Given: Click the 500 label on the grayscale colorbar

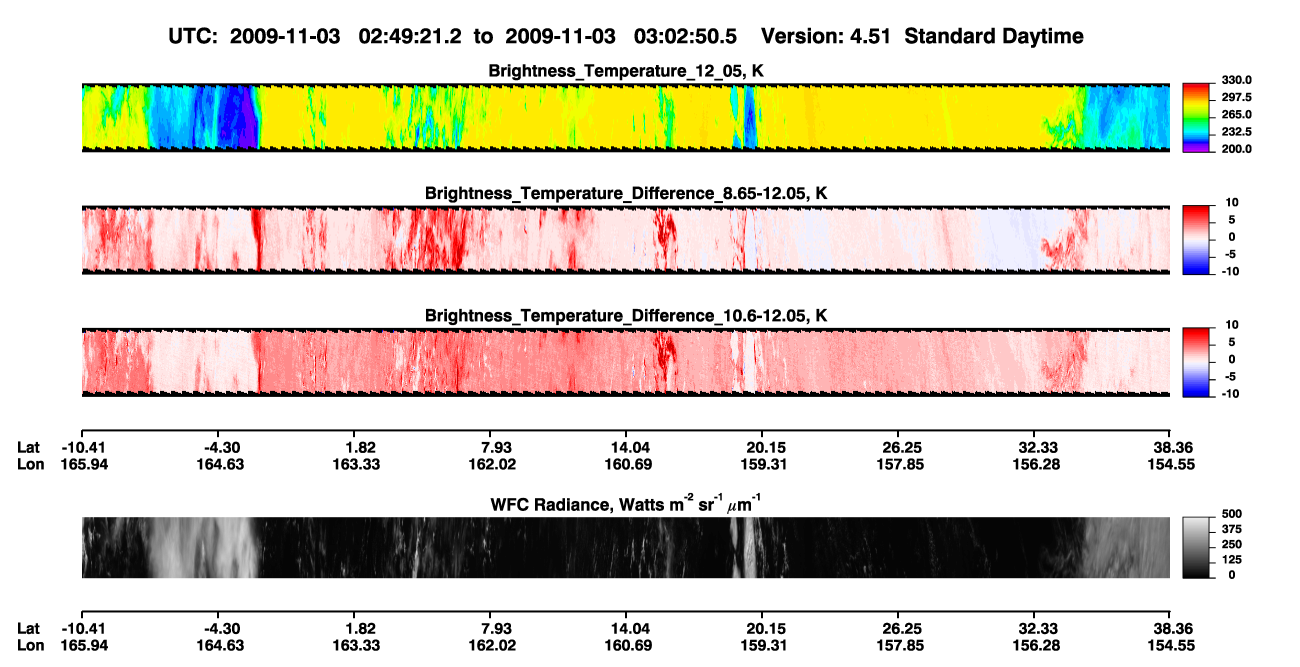Looking at the screenshot, I should [x=1232, y=514].
